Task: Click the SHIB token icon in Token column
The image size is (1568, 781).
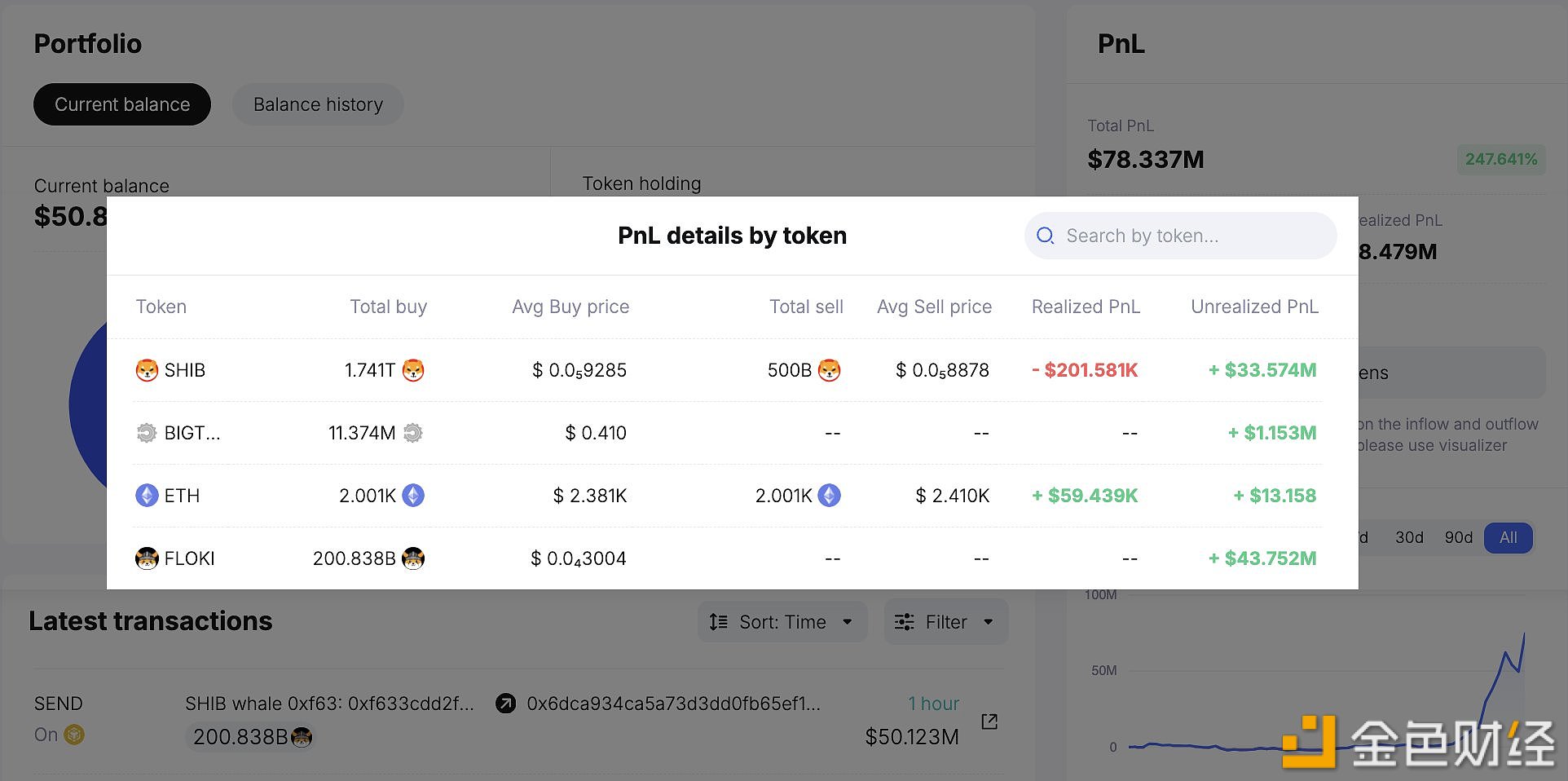Action: (x=147, y=370)
